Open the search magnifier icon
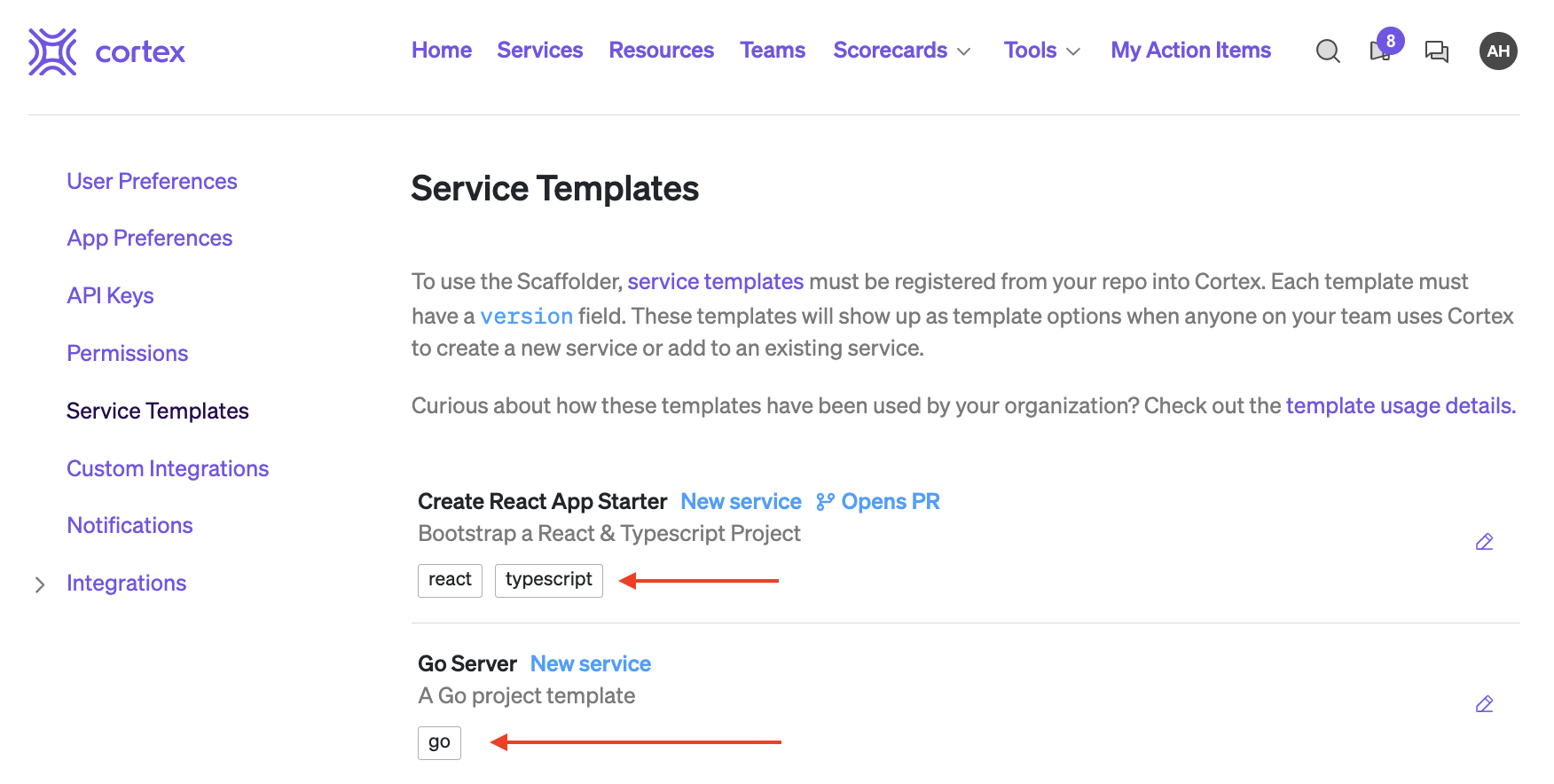 [1328, 51]
